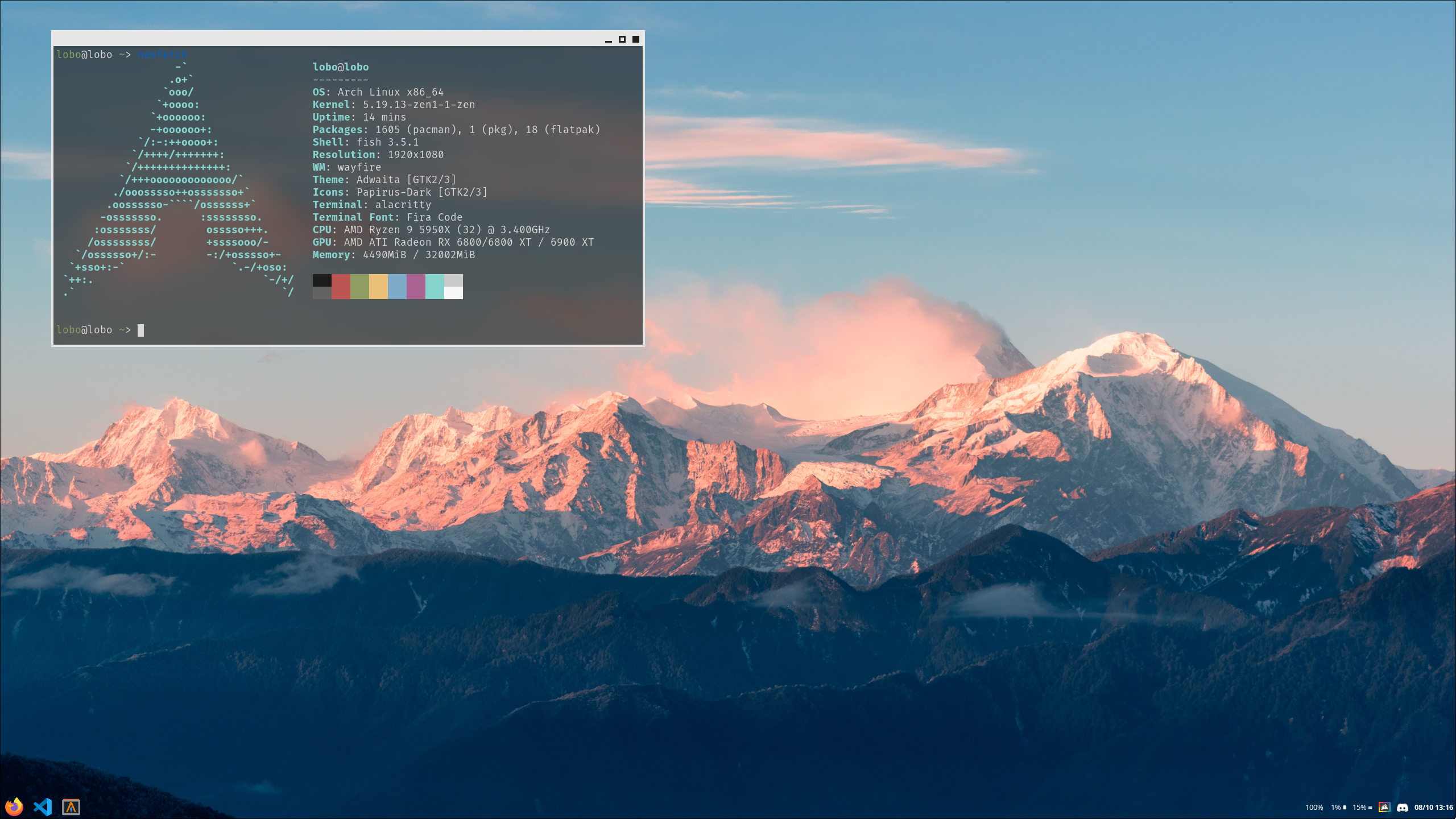Click the CPU AMD Ryzen 9 5950X line
1456x819 pixels.
431,230
